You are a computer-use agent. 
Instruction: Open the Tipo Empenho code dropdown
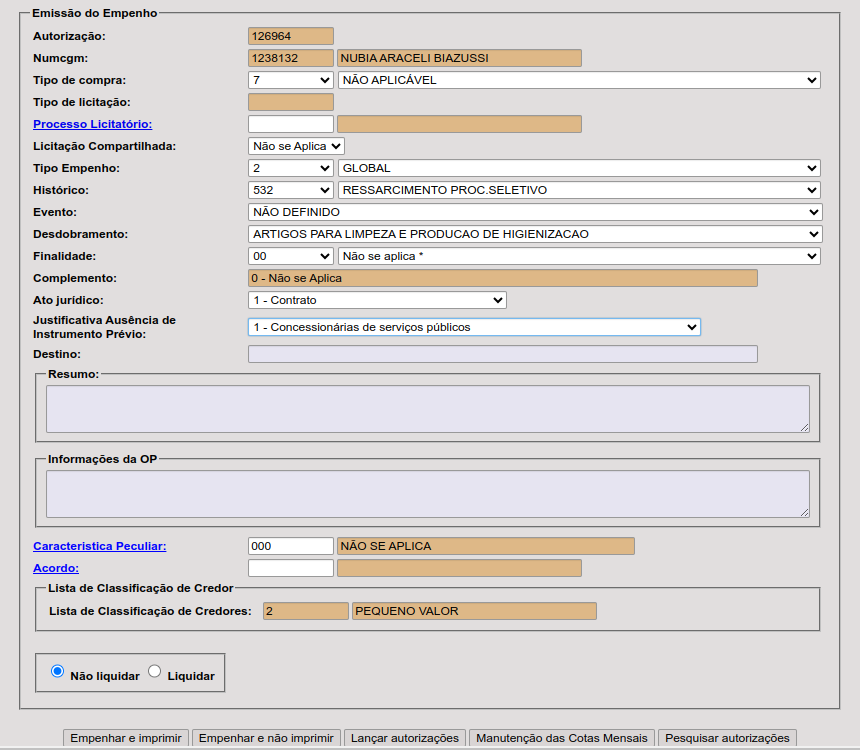pos(290,168)
